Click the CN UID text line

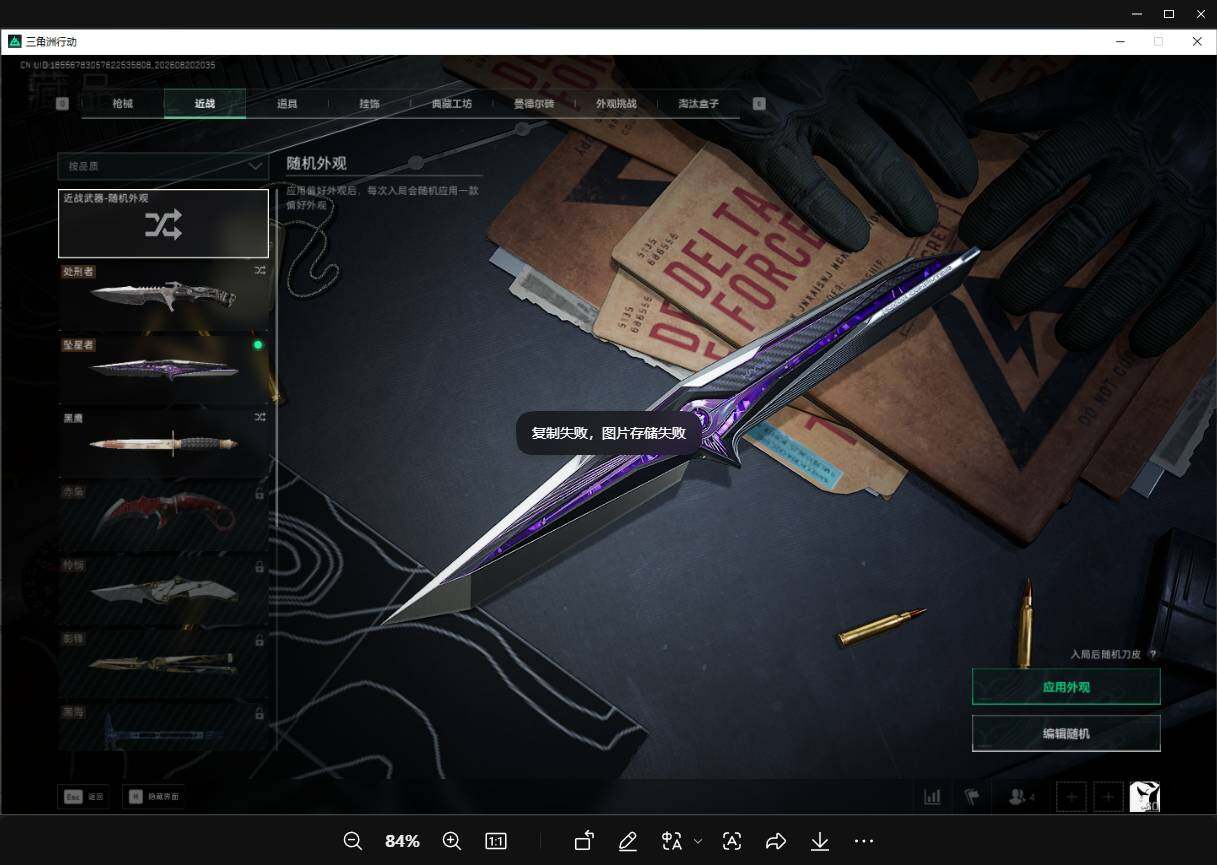[118, 65]
